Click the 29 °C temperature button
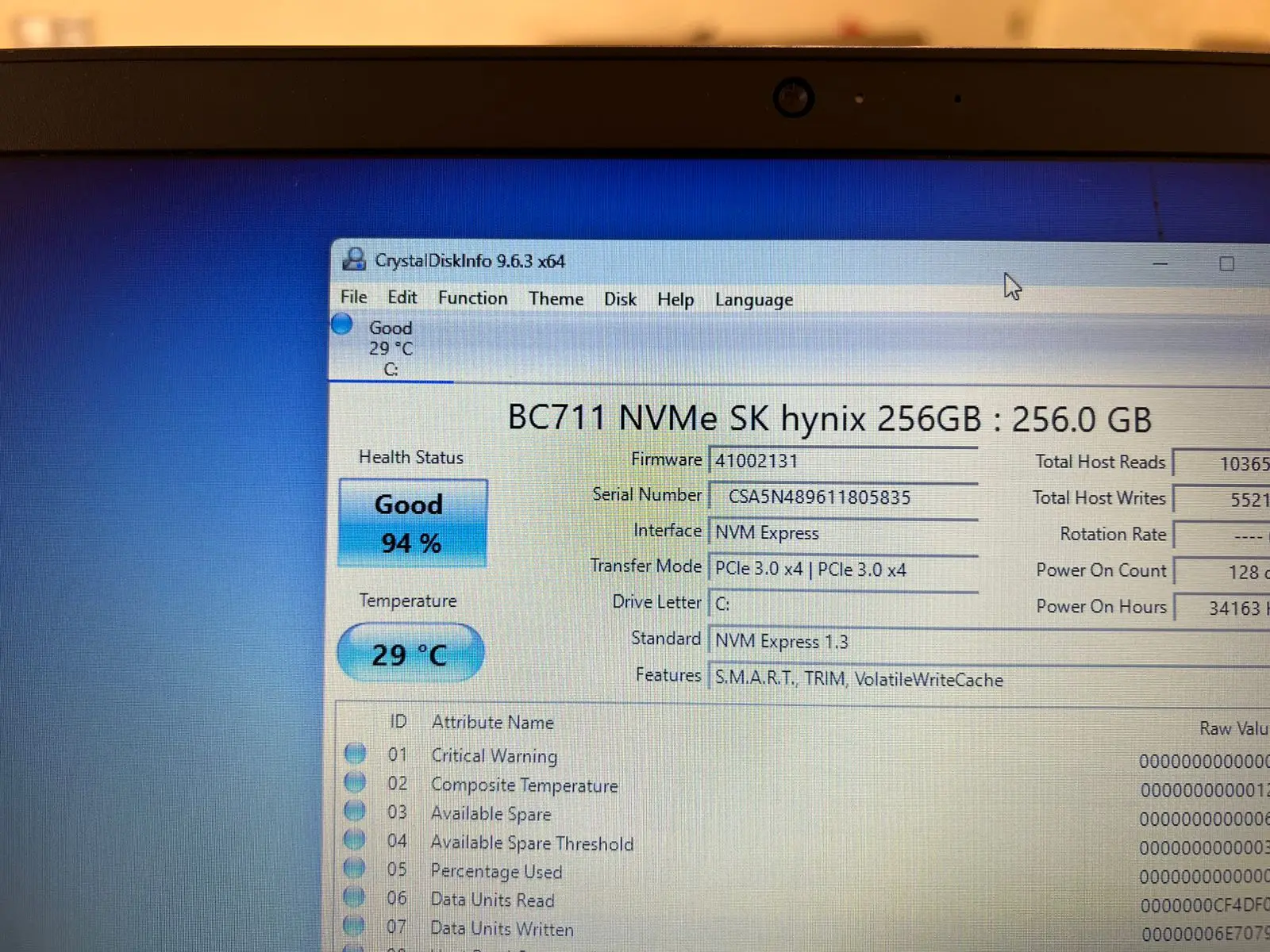 pyautogui.click(x=410, y=653)
